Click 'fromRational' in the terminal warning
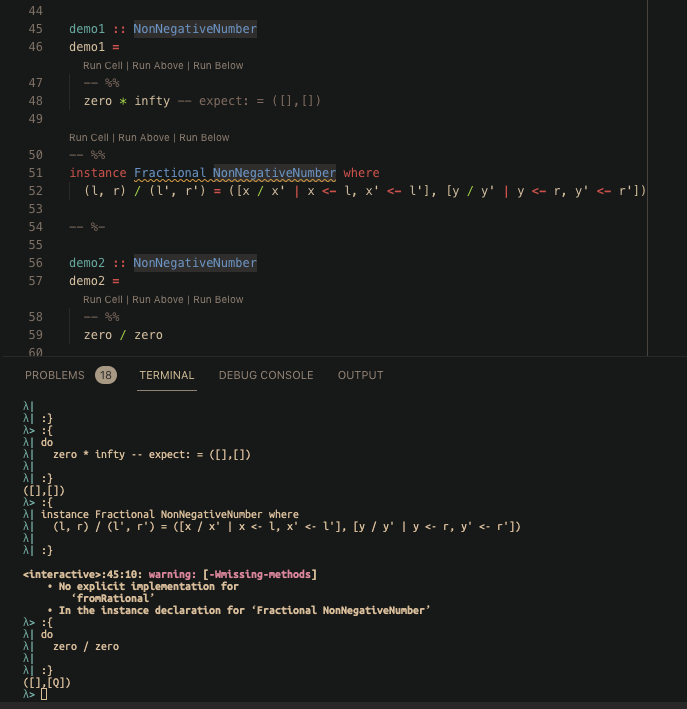Image resolution: width=687 pixels, height=709 pixels. pyautogui.click(x=113, y=598)
